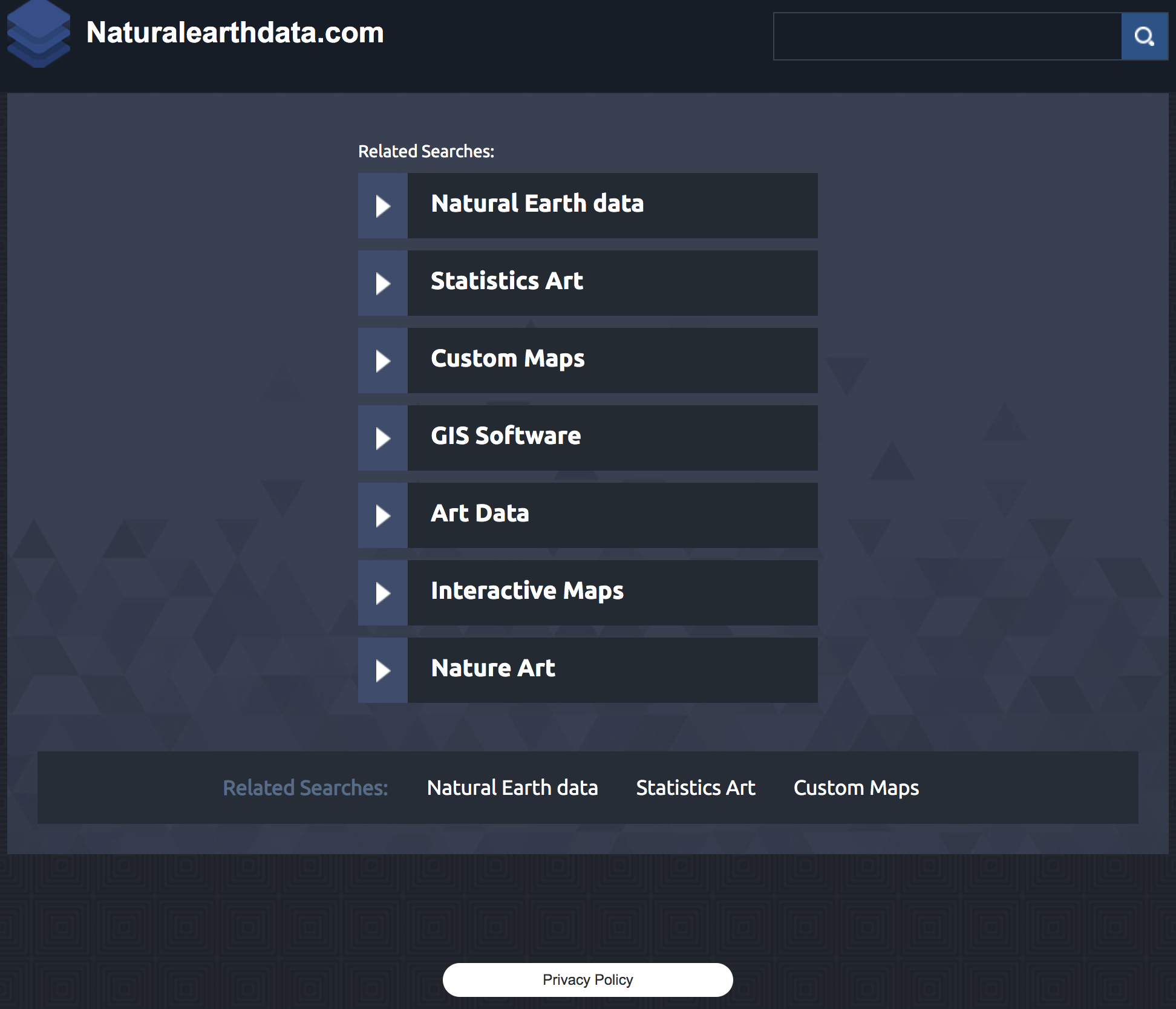The image size is (1176, 1009).
Task: Click the arrow icon beside Natural Earth data
Action: coord(383,206)
